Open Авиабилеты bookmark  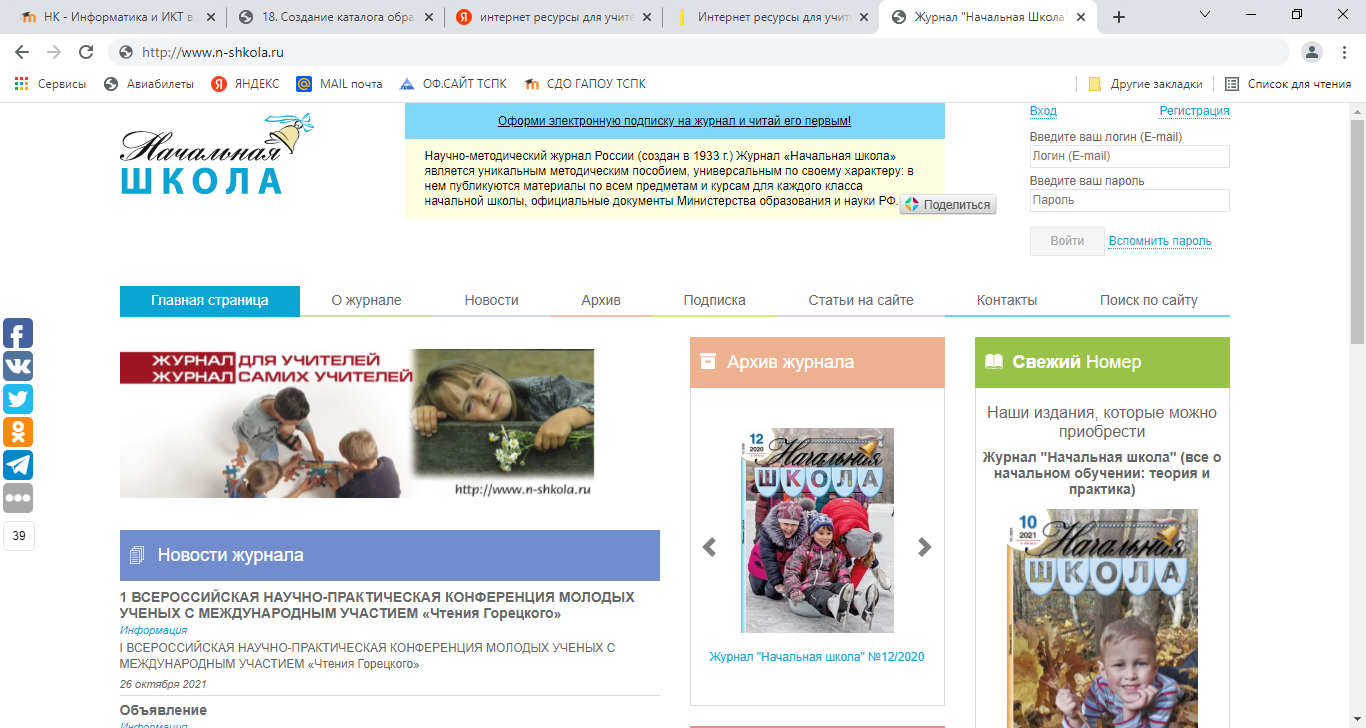(149, 84)
